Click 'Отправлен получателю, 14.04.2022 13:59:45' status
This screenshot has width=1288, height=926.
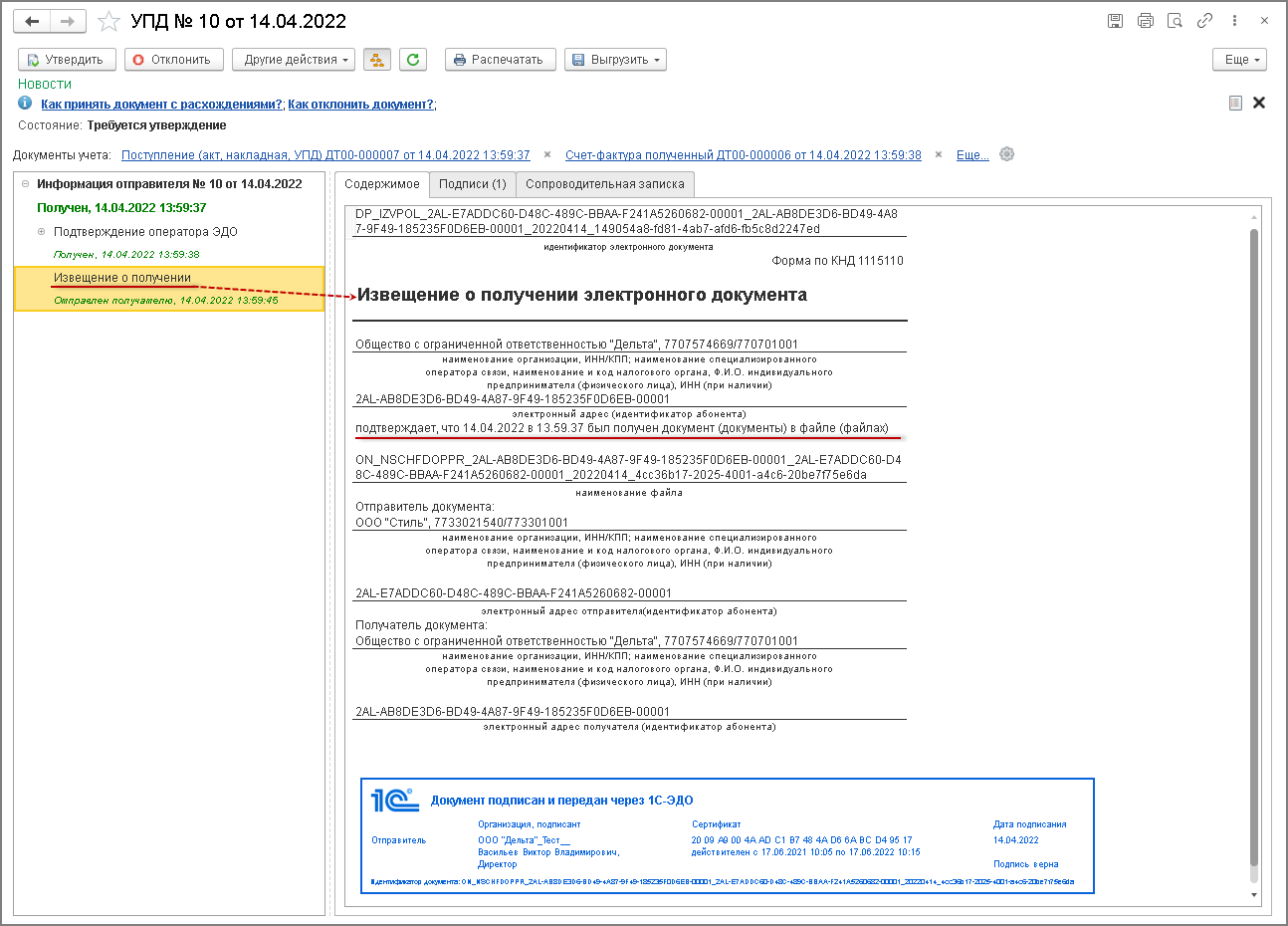pos(166,300)
